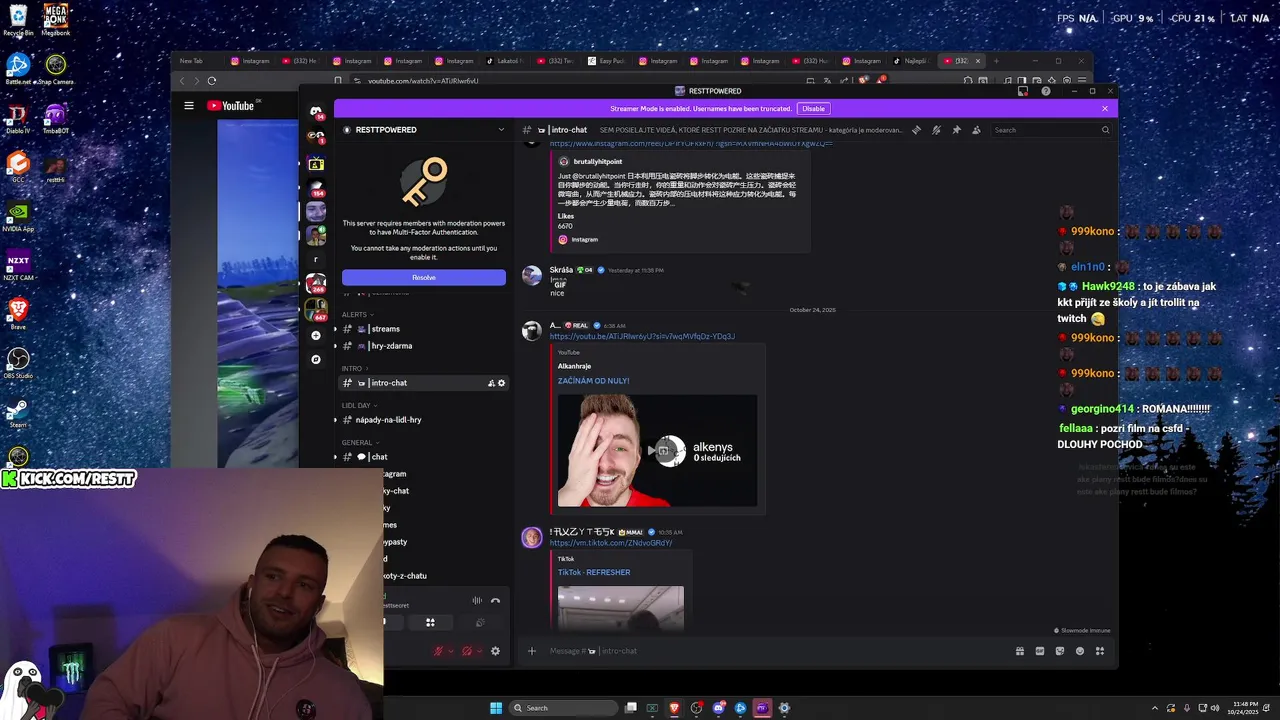Open TikTok - REFRESHER embed title

(594, 573)
